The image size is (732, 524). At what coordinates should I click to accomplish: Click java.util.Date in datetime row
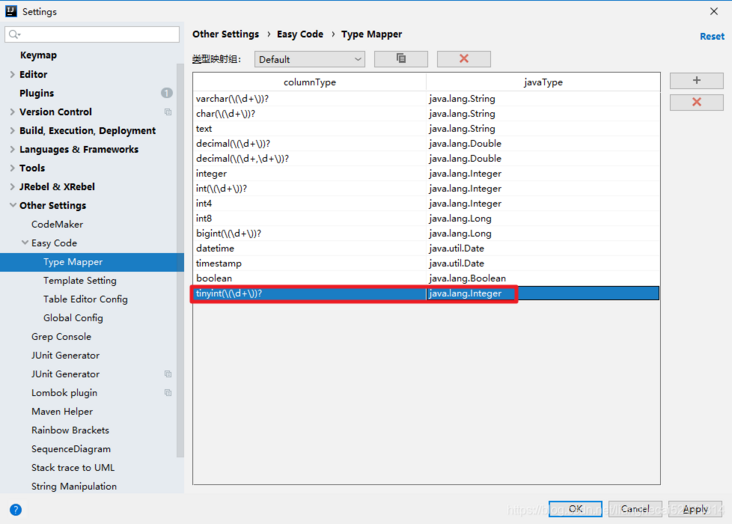(543, 248)
